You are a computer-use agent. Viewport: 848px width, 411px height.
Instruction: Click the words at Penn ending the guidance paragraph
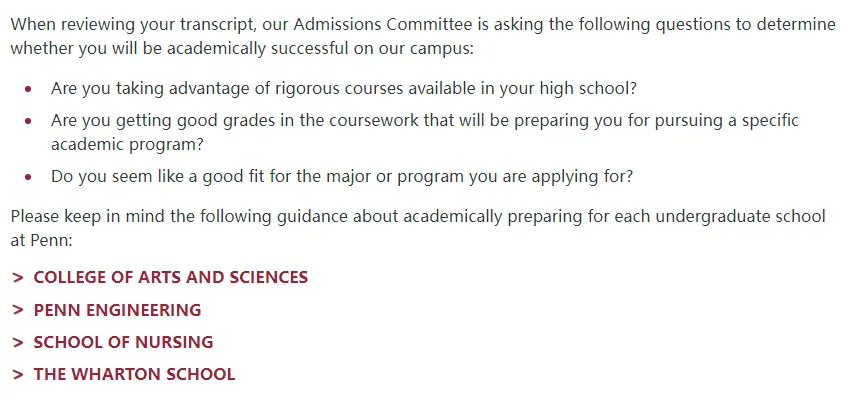pyautogui.click(x=41, y=240)
